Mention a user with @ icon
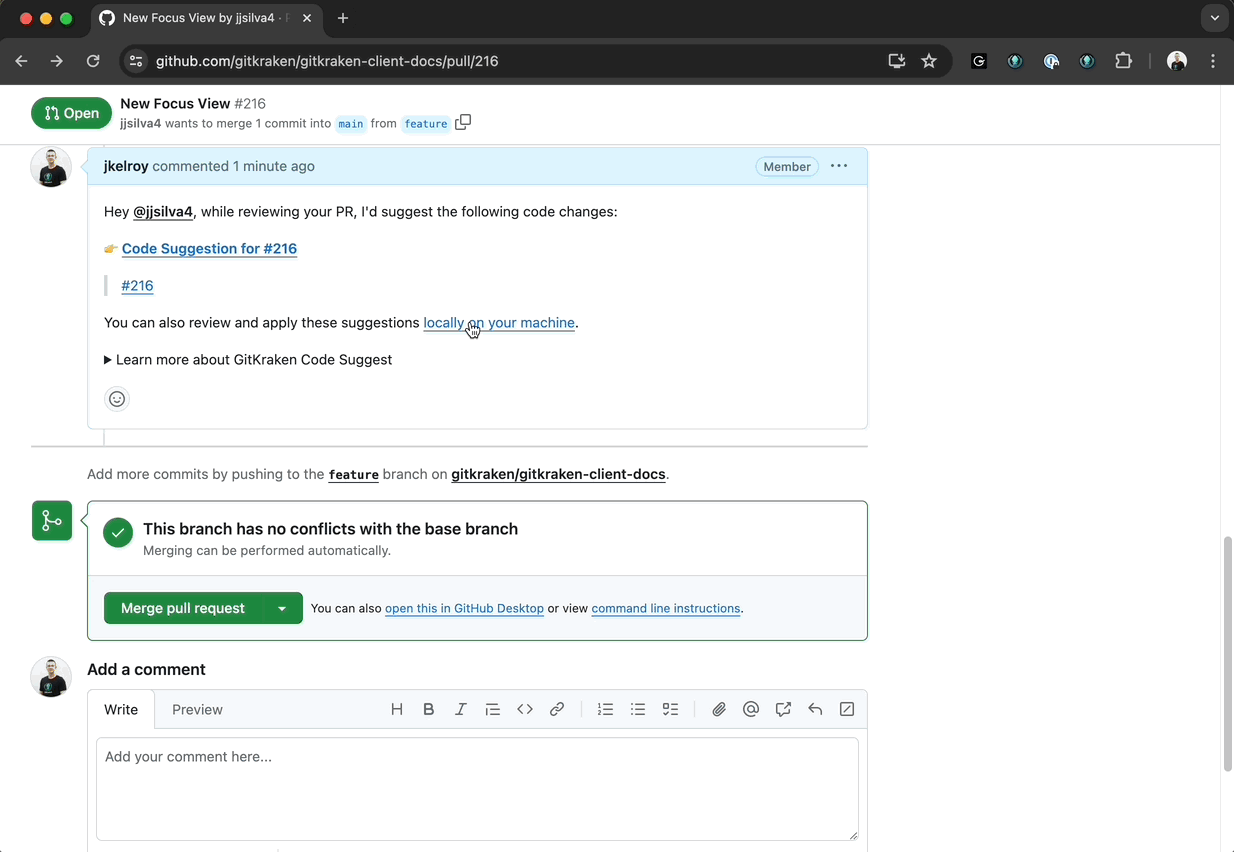The image size is (1234, 852). click(x=751, y=709)
